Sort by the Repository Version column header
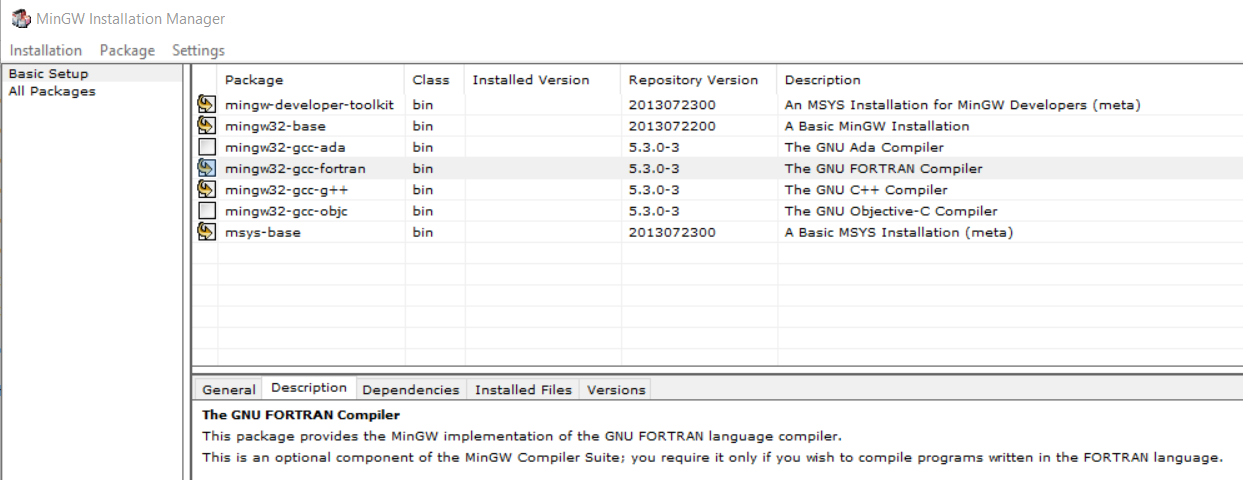1243x480 pixels. [693, 80]
